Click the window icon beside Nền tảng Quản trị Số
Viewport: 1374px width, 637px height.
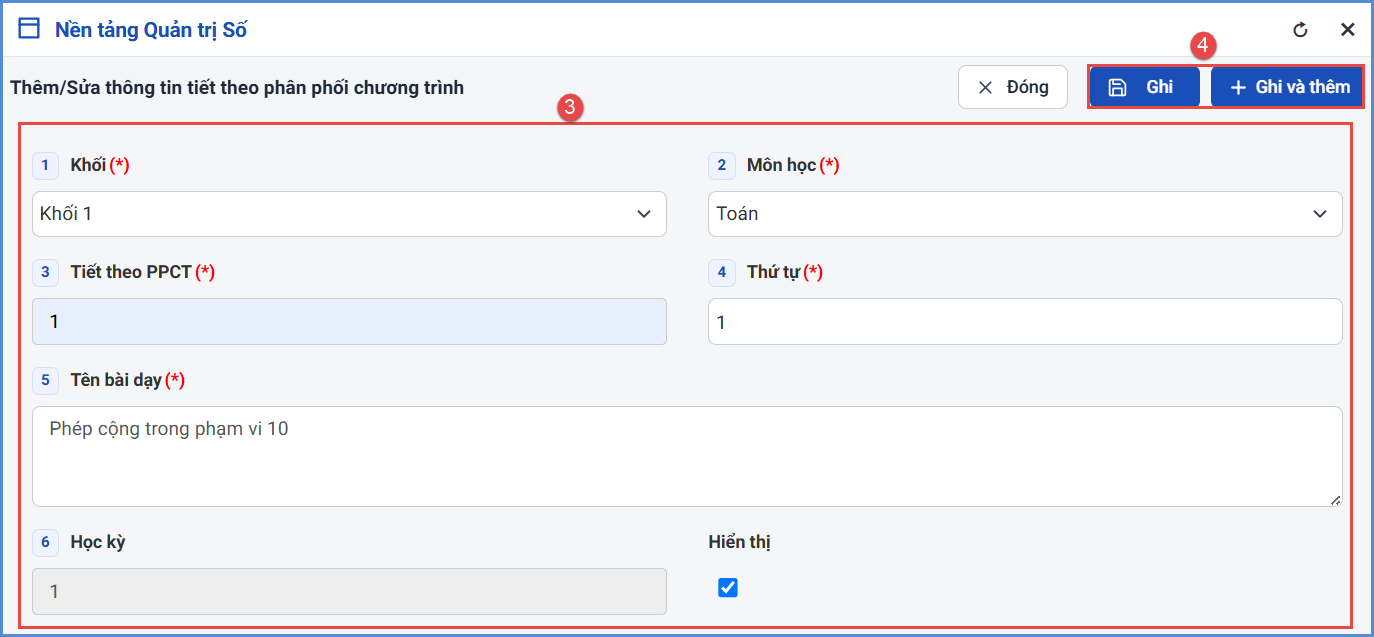[x=30, y=29]
